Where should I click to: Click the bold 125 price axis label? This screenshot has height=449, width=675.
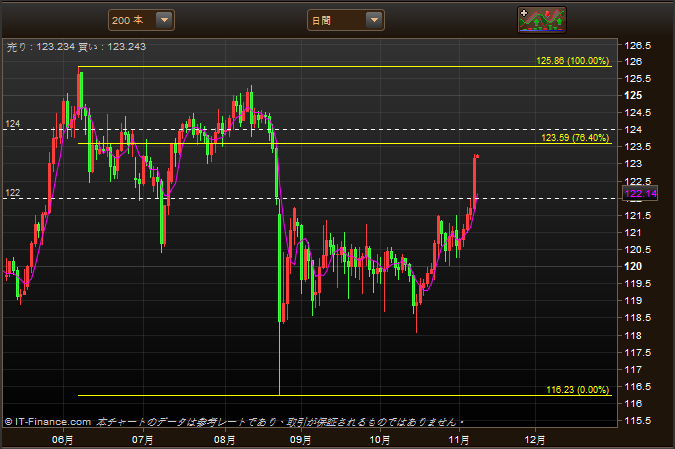point(633,95)
